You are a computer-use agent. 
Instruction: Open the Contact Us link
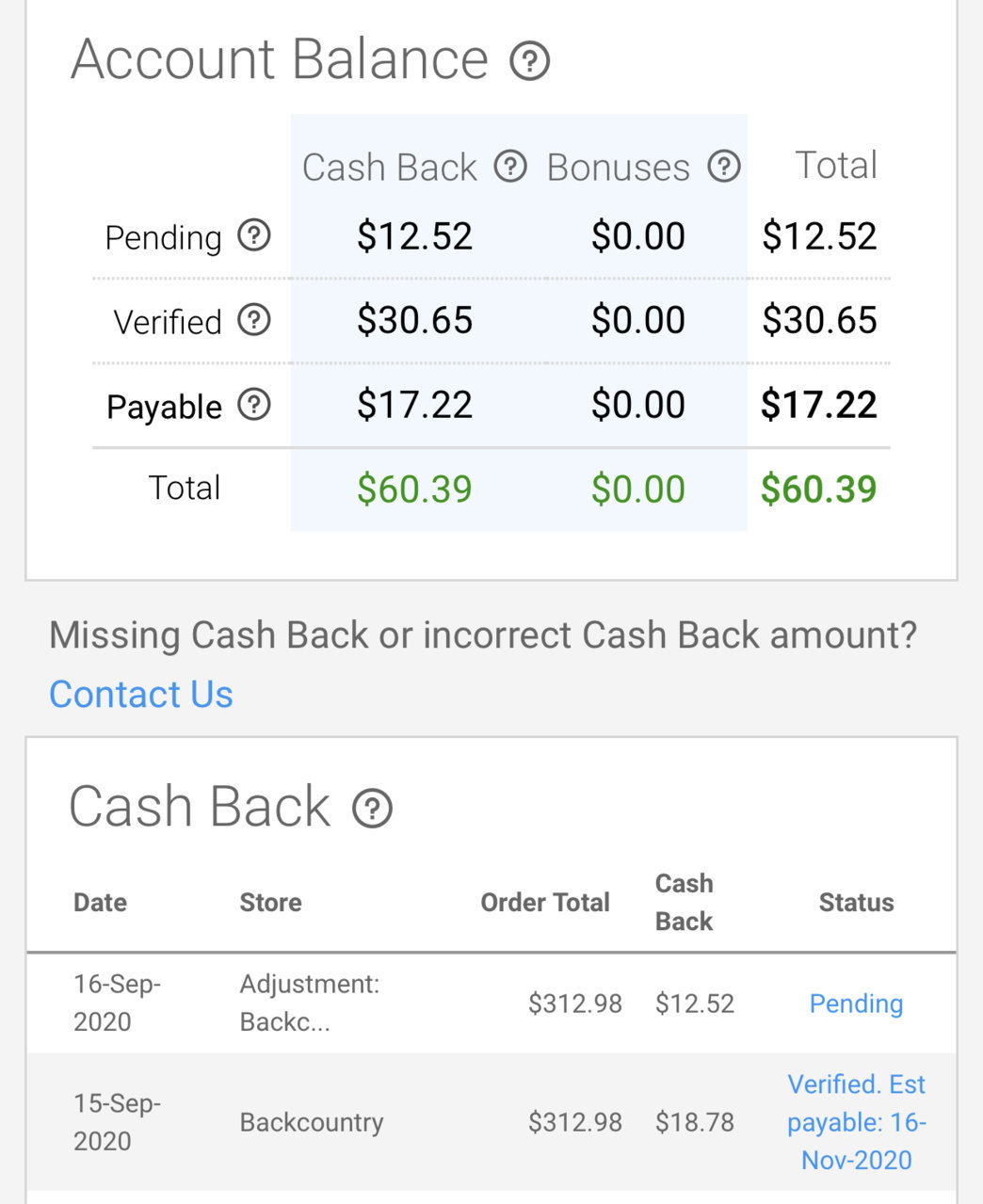(x=141, y=694)
